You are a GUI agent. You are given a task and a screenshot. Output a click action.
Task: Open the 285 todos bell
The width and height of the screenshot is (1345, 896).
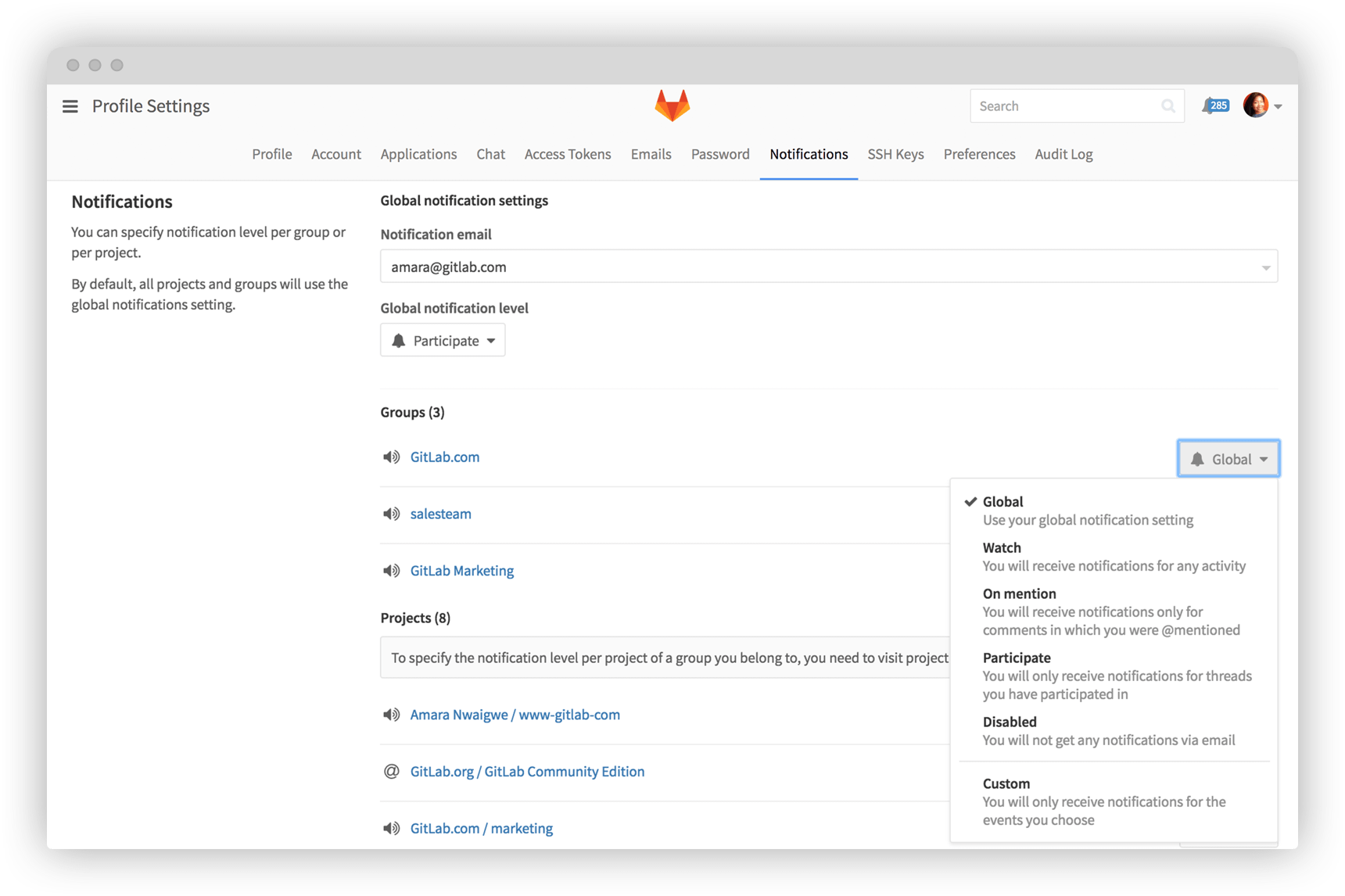[1215, 106]
